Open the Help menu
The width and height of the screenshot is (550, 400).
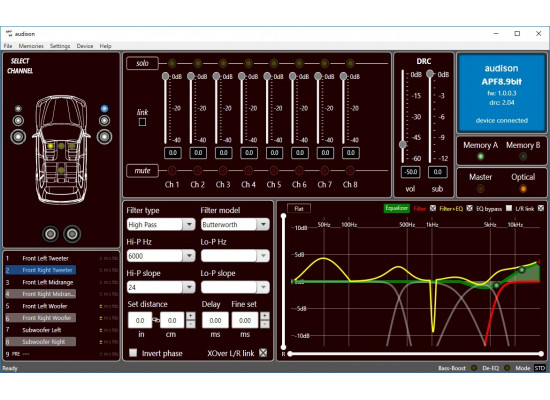(105, 46)
